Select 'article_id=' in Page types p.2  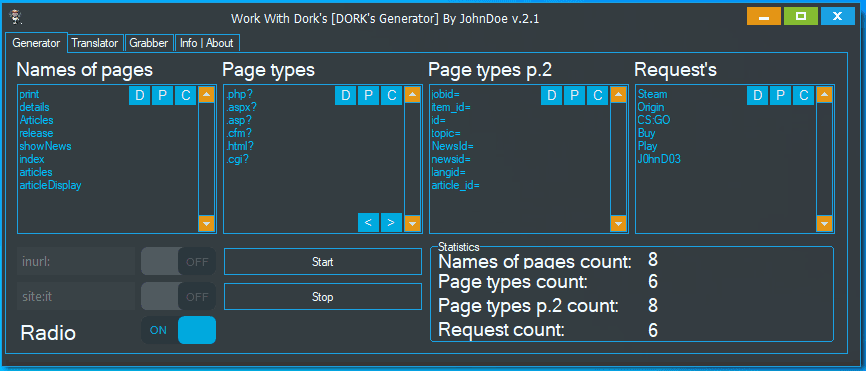pyautogui.click(x=456, y=186)
